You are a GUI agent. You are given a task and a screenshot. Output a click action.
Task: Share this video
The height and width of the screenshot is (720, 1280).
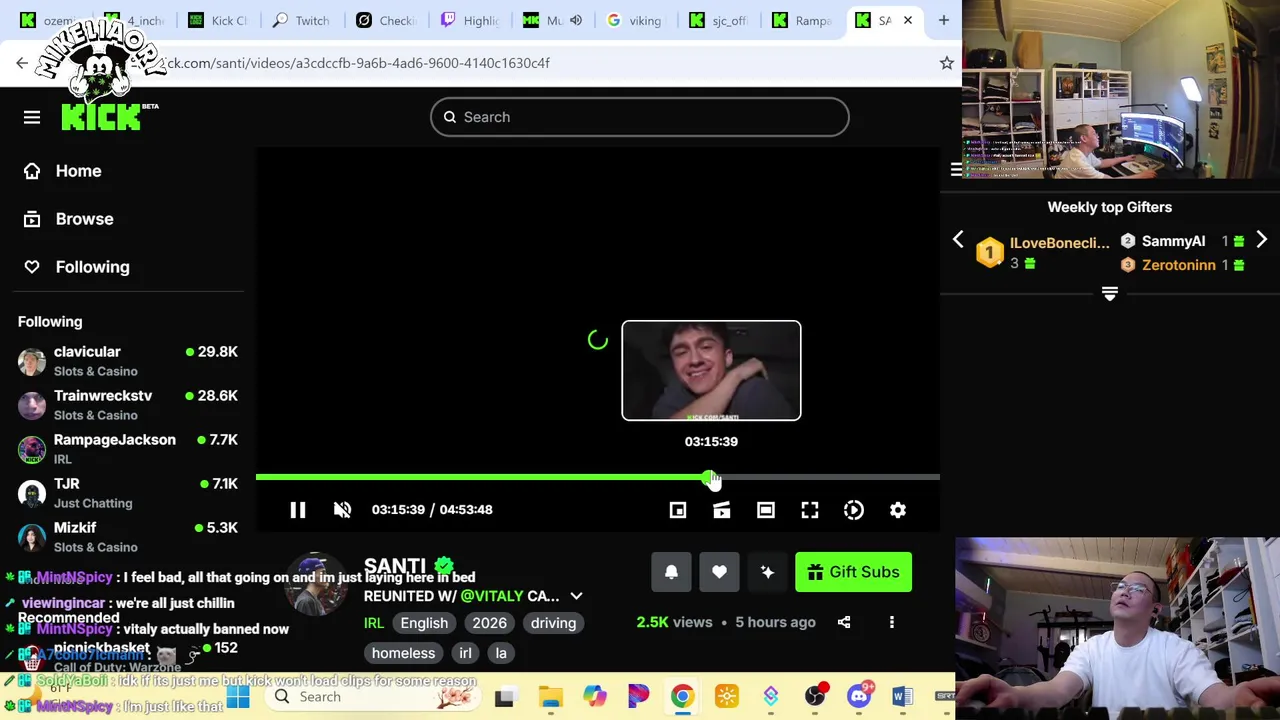(x=844, y=622)
